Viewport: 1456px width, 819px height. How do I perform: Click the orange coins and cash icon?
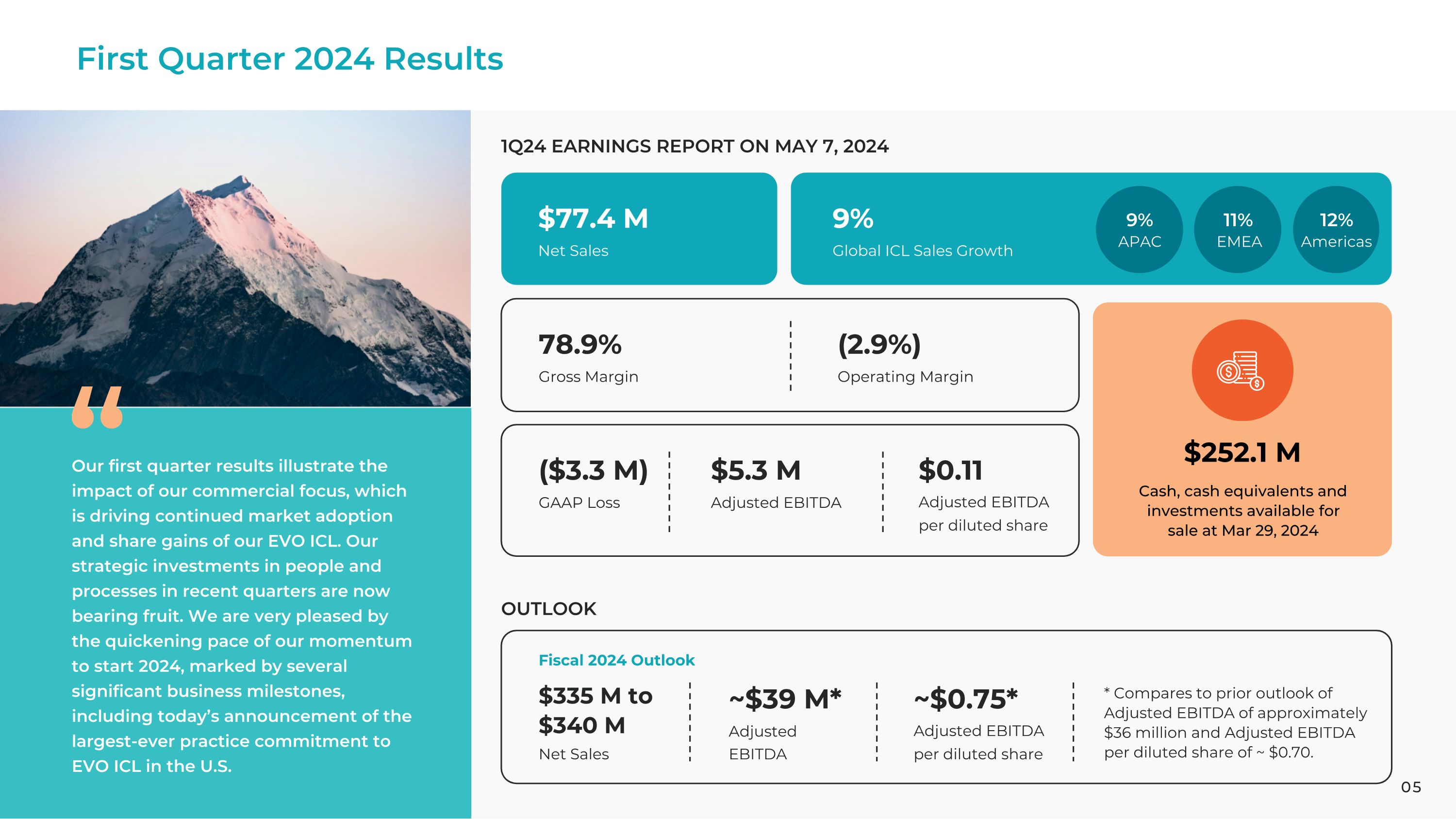[x=1242, y=371]
